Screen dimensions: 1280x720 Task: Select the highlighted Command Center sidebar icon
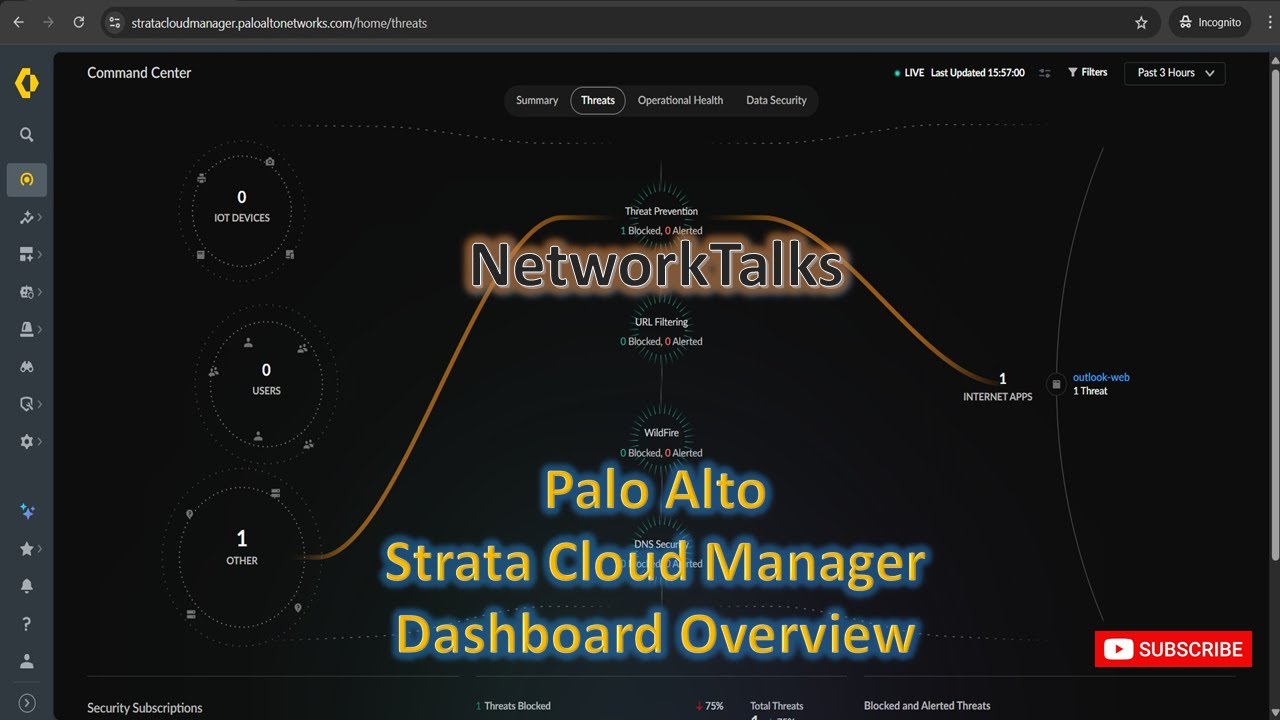[x=27, y=180]
